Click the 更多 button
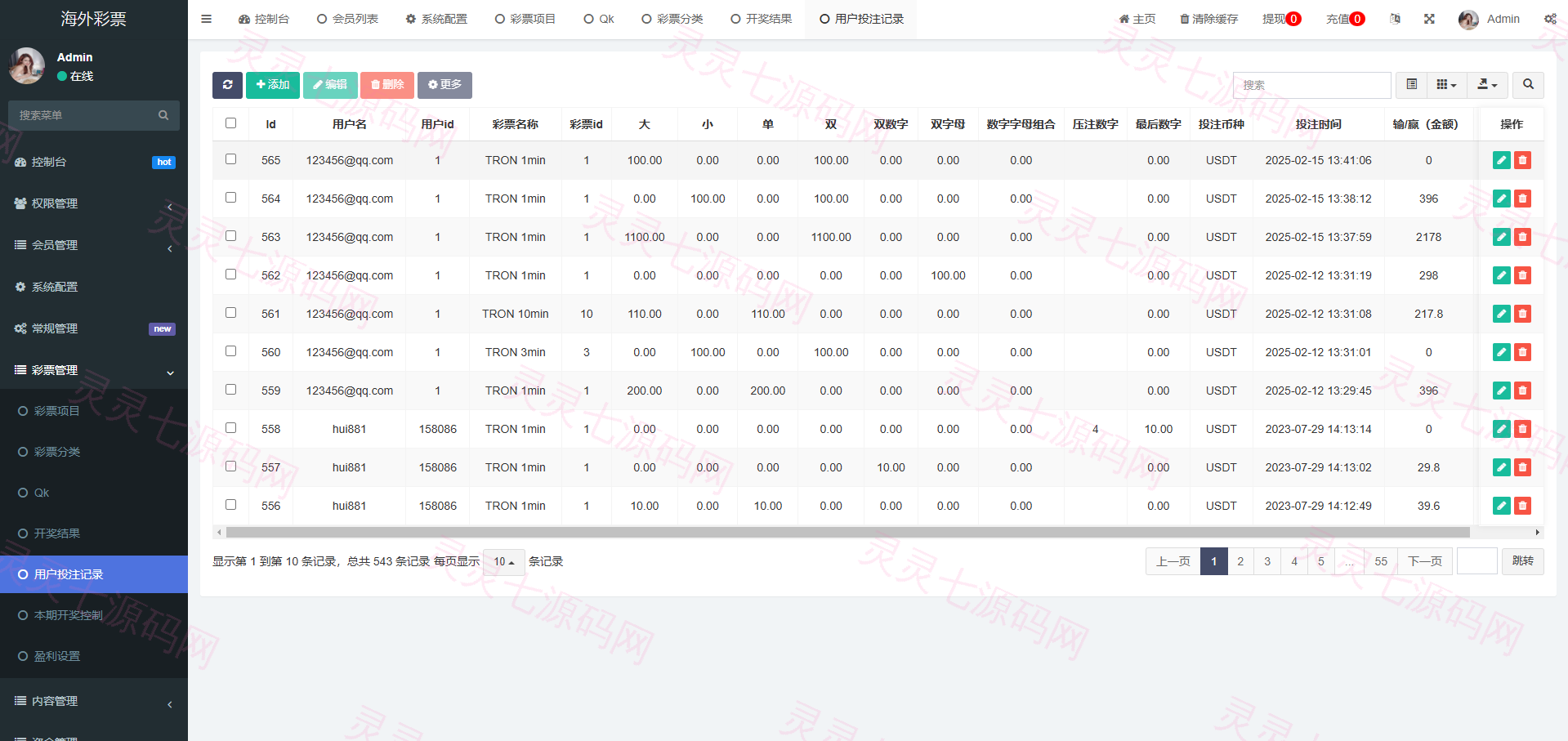This screenshot has height=741, width=1568. pyautogui.click(x=444, y=85)
